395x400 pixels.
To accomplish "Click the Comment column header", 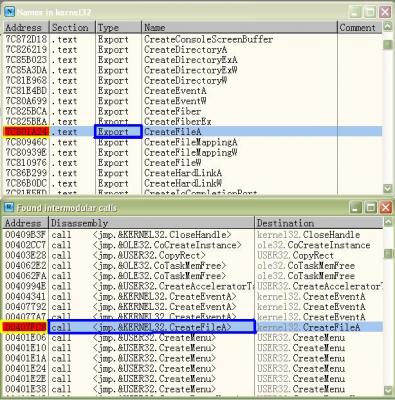I will pyautogui.click(x=360, y=27).
